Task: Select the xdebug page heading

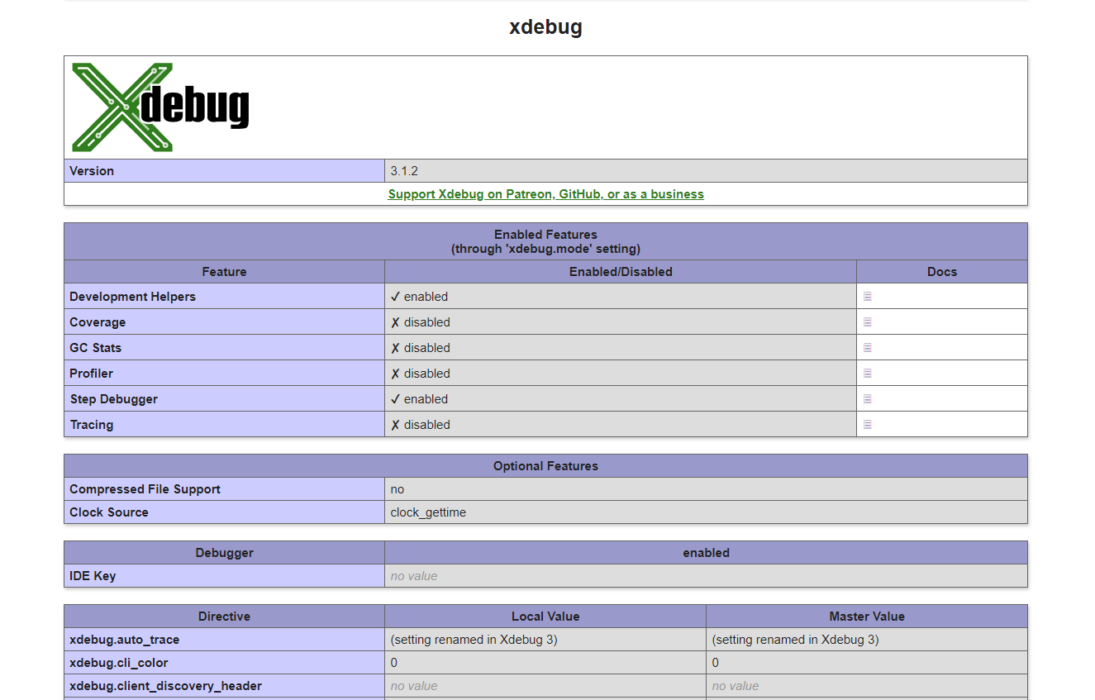Action: click(545, 27)
